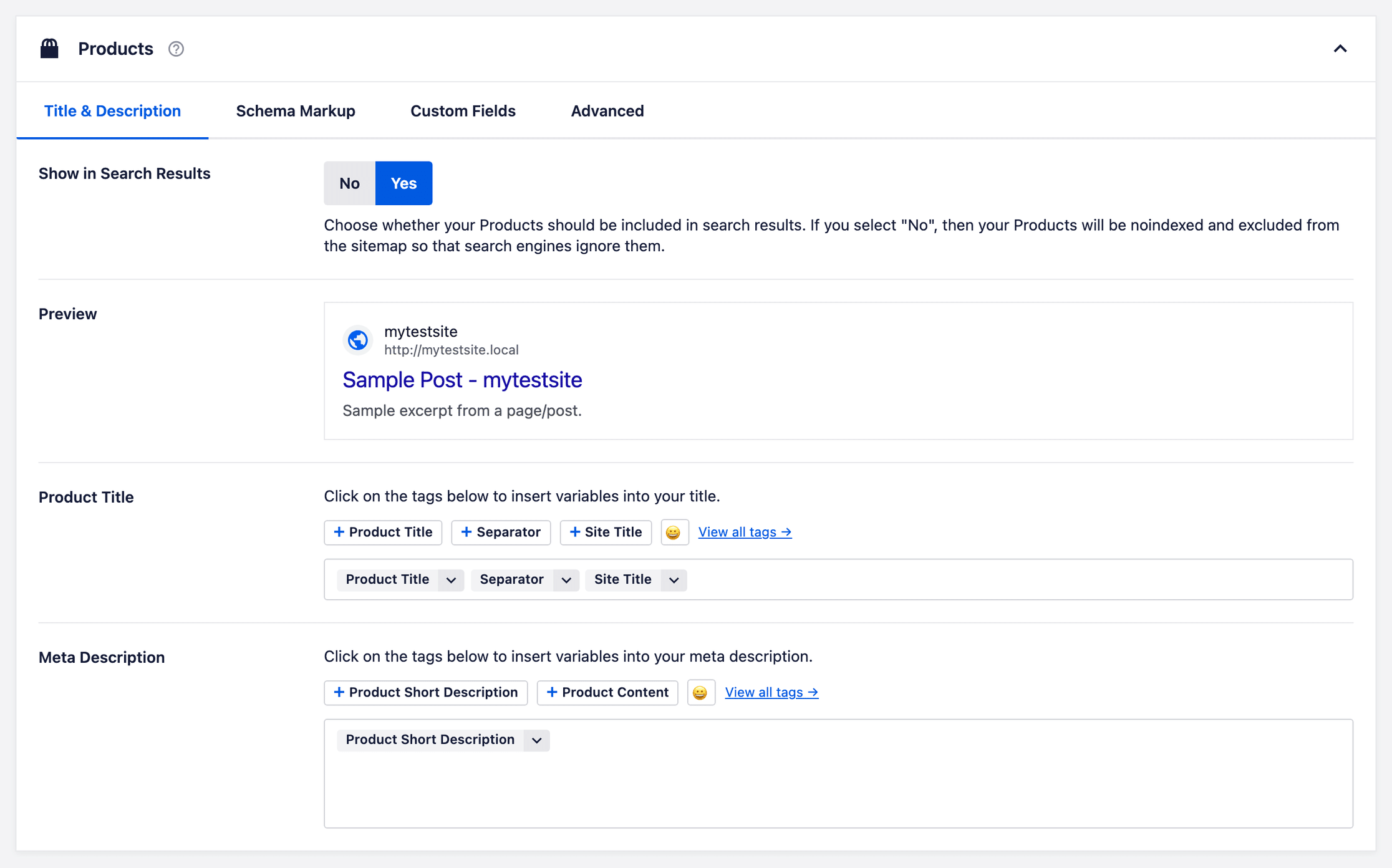Expand the Product Title tag dropdown chevron
The width and height of the screenshot is (1392, 868).
coord(451,580)
